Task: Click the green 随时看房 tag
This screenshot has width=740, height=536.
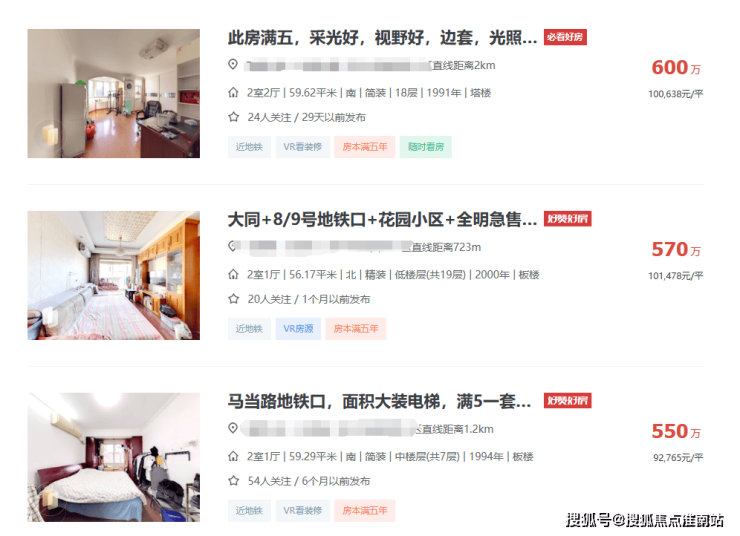Action: pyautogui.click(x=426, y=147)
